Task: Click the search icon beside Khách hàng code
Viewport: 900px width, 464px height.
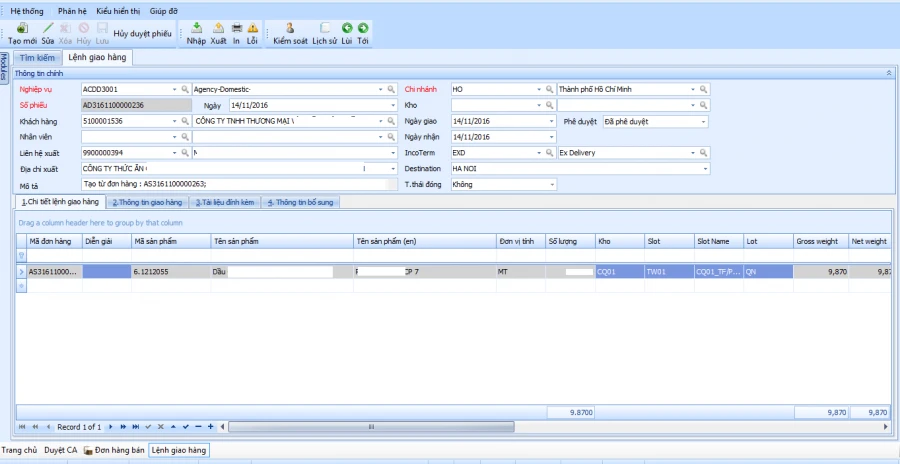Action: point(185,121)
